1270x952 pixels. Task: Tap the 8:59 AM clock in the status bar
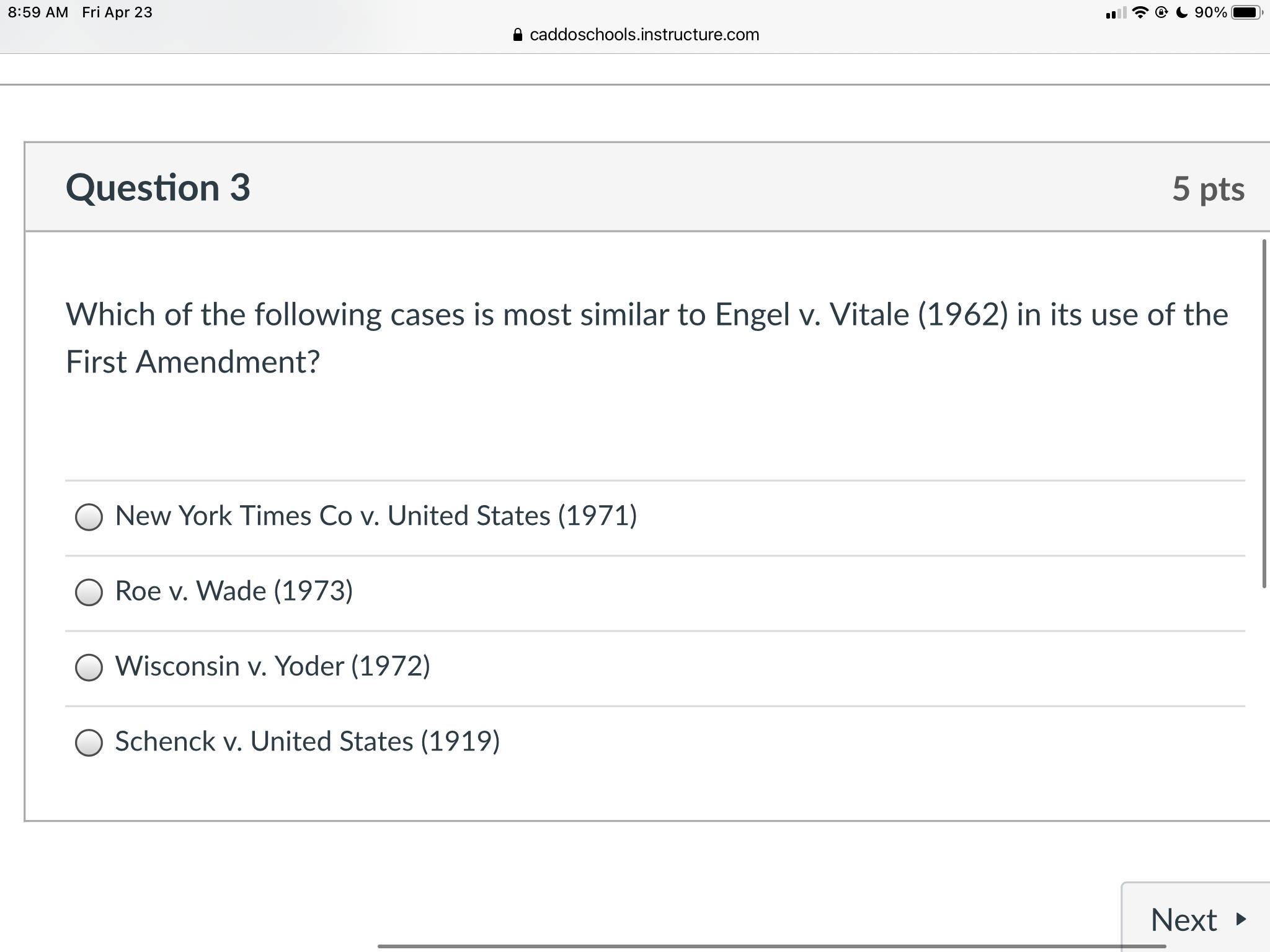[38, 12]
